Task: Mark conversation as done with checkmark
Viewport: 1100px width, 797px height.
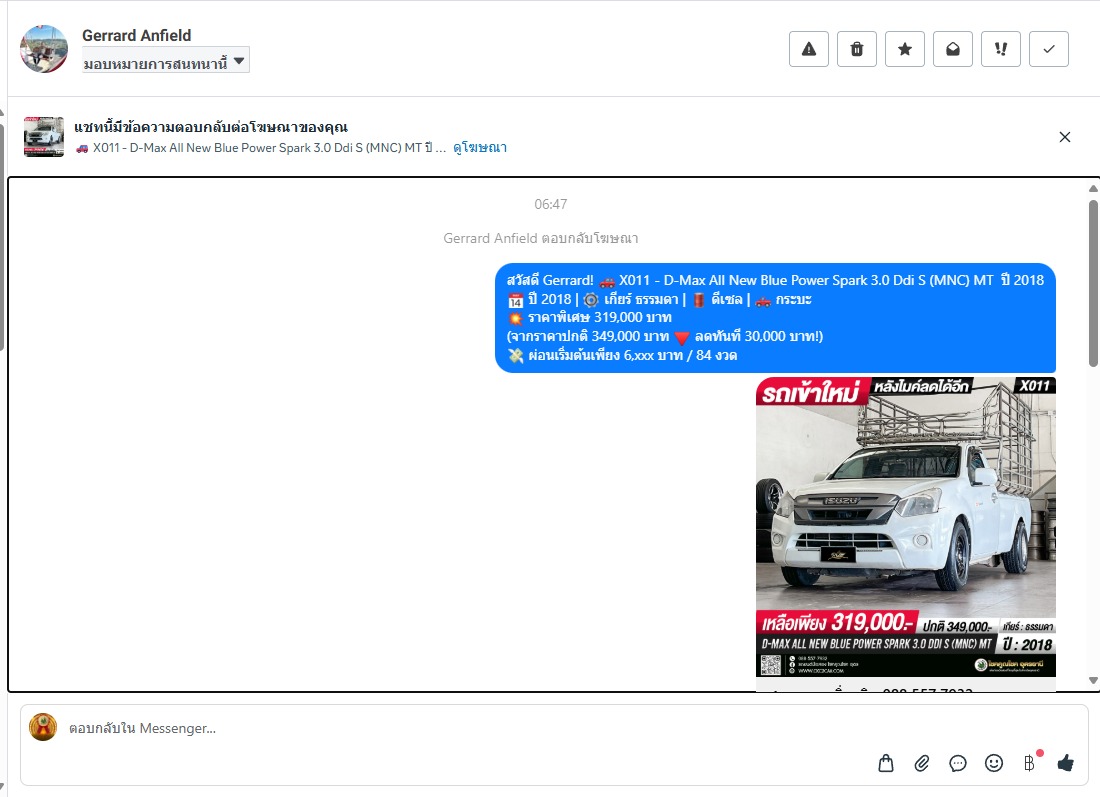Action: pos(1049,49)
